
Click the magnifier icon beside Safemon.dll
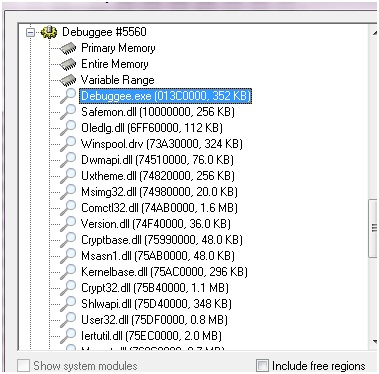[68, 112]
